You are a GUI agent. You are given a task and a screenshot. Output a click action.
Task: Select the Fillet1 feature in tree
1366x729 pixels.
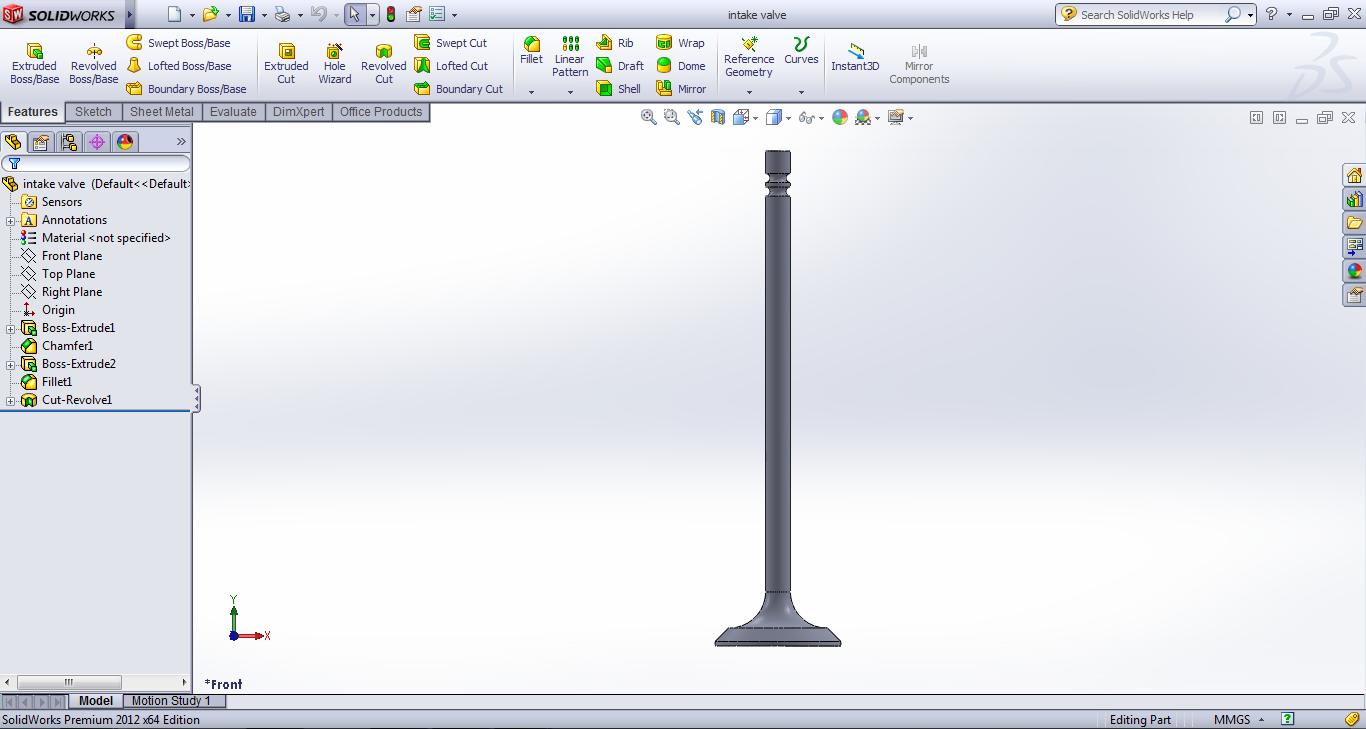46,382
